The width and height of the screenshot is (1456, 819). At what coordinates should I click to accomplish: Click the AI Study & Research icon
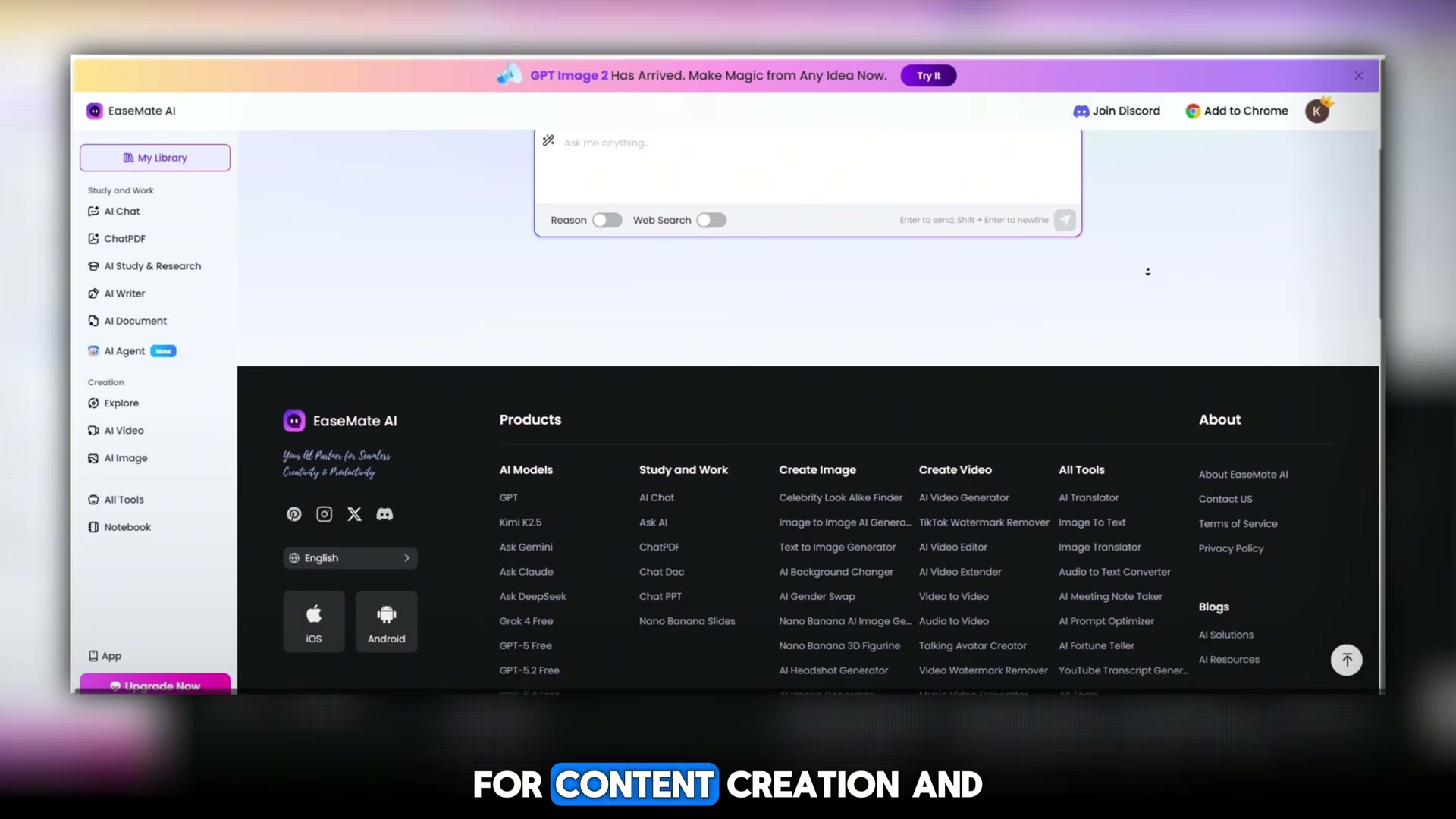[93, 266]
